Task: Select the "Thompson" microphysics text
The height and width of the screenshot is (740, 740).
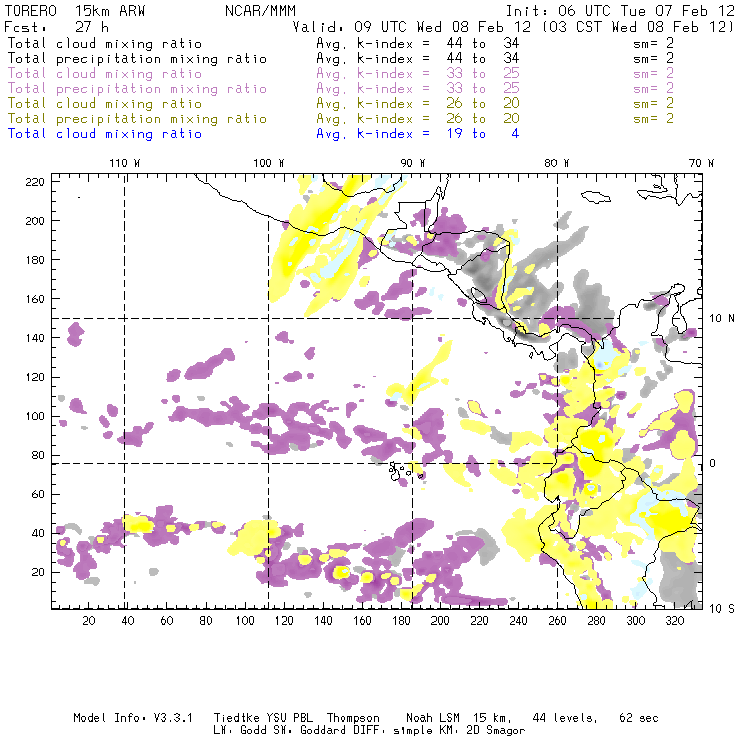Action: [353, 718]
